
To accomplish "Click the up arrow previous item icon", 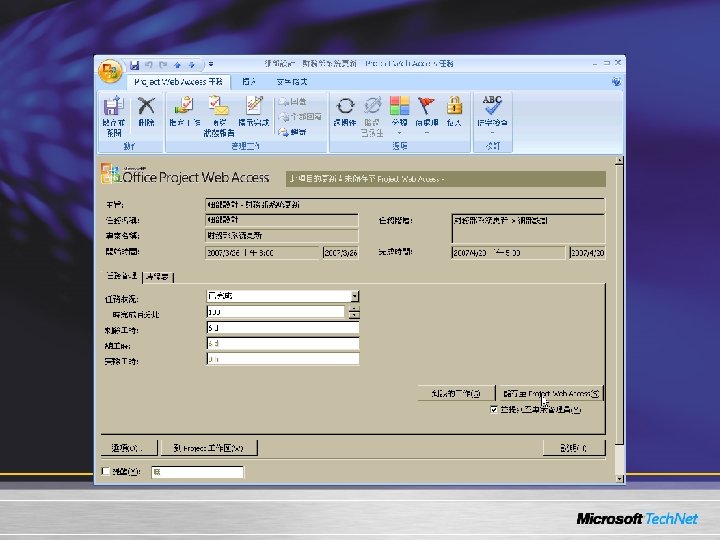I will point(177,65).
